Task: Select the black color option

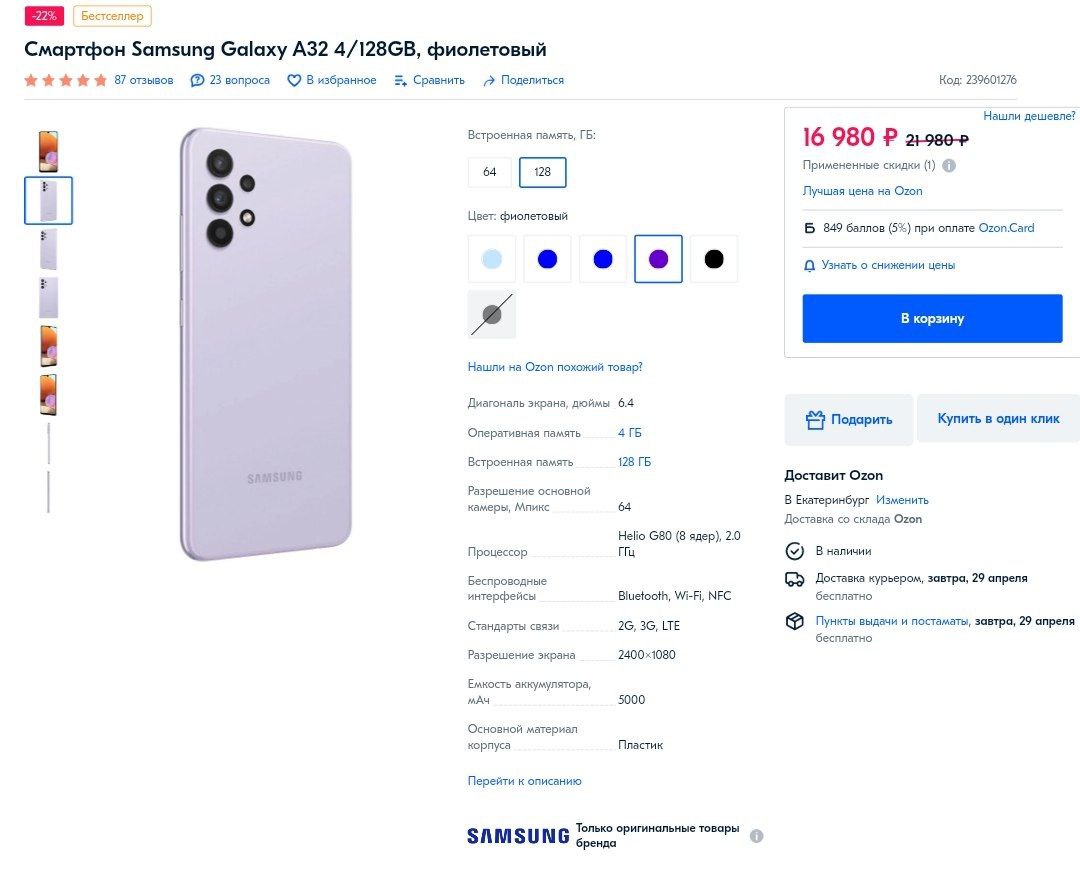Action: tap(713, 259)
